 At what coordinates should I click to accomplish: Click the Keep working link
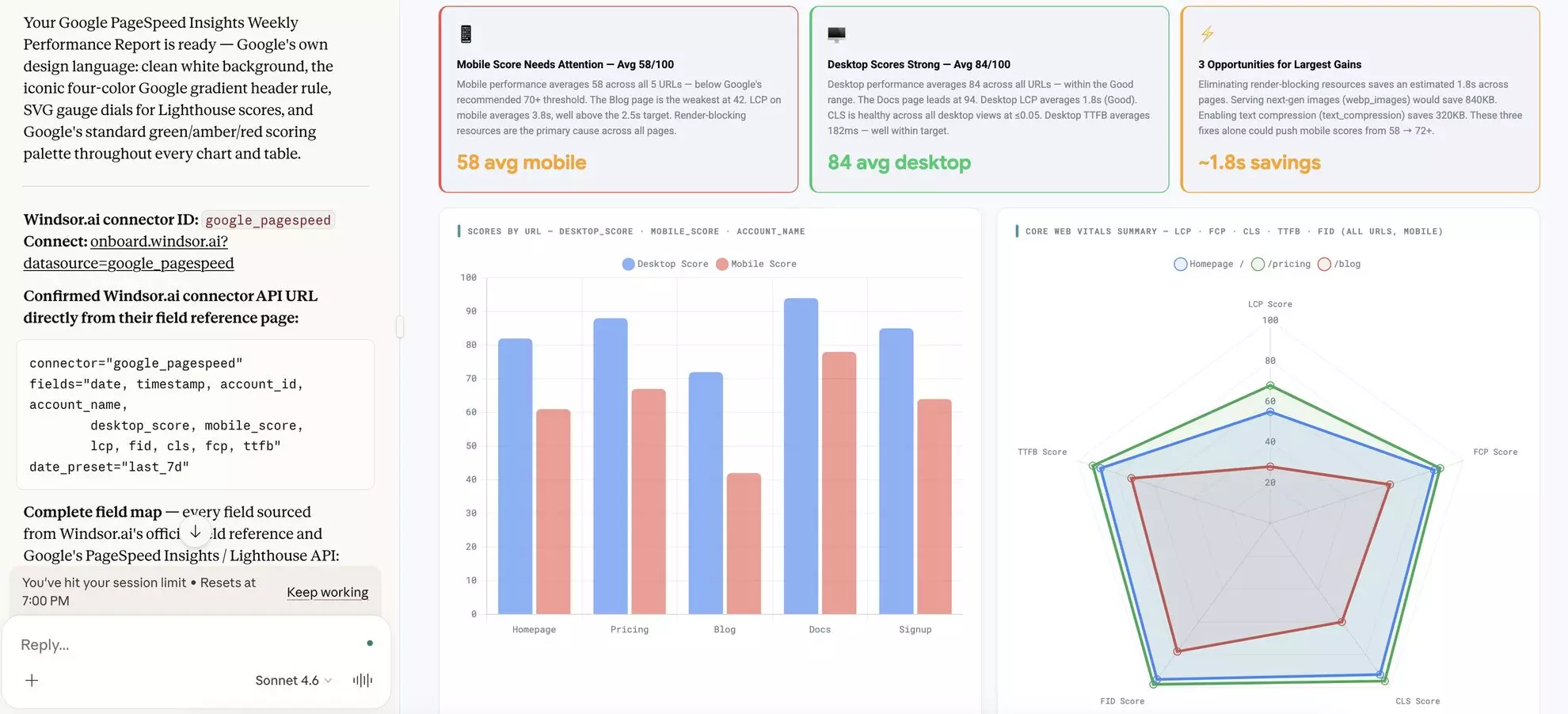click(x=327, y=592)
